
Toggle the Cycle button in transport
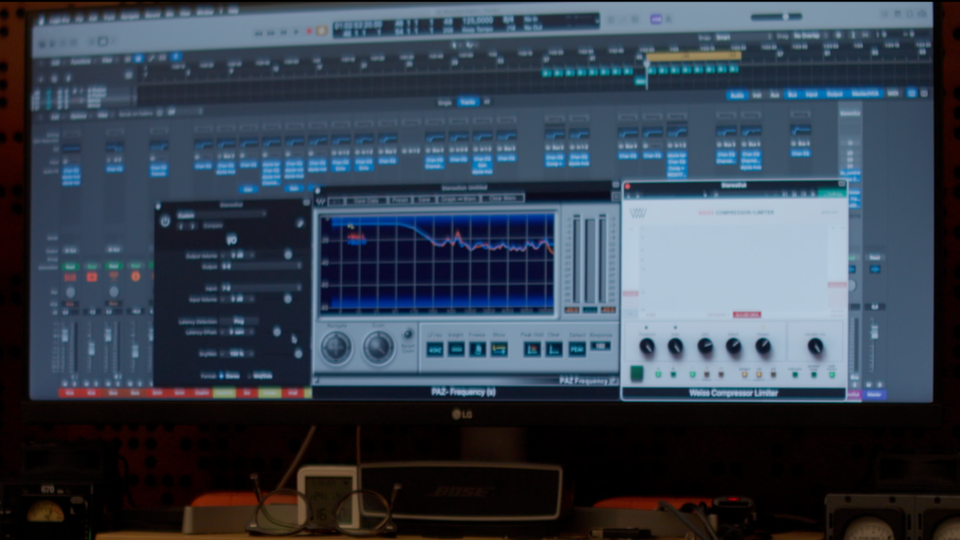coord(321,31)
